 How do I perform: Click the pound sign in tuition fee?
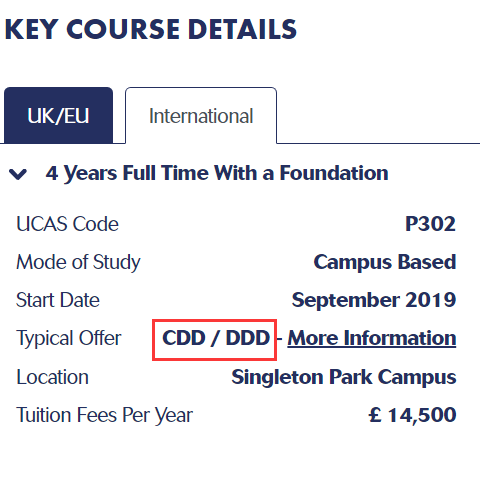click(x=375, y=415)
